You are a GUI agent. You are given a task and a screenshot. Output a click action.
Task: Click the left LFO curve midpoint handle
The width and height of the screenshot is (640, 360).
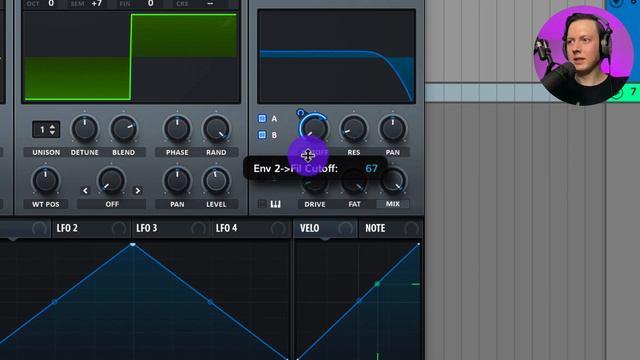click(55, 302)
